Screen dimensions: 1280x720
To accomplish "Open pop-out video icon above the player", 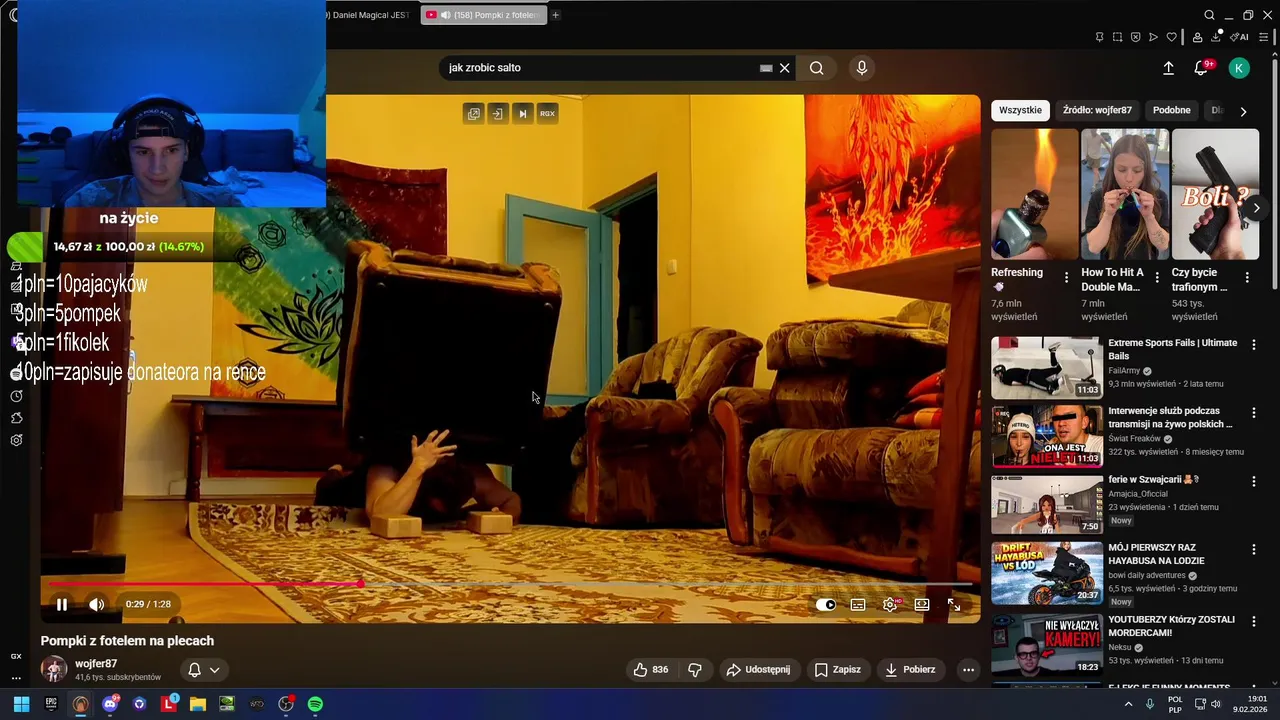I will point(474,114).
